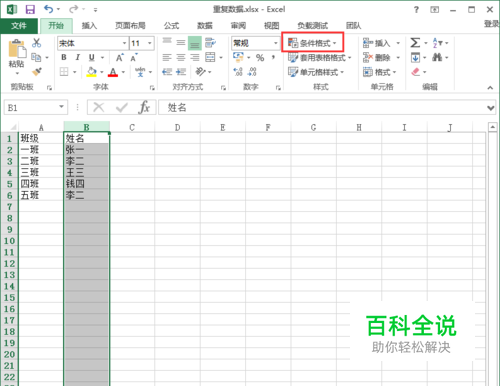Click the insert function fx icon
This screenshot has width=500, height=386.
[144, 107]
